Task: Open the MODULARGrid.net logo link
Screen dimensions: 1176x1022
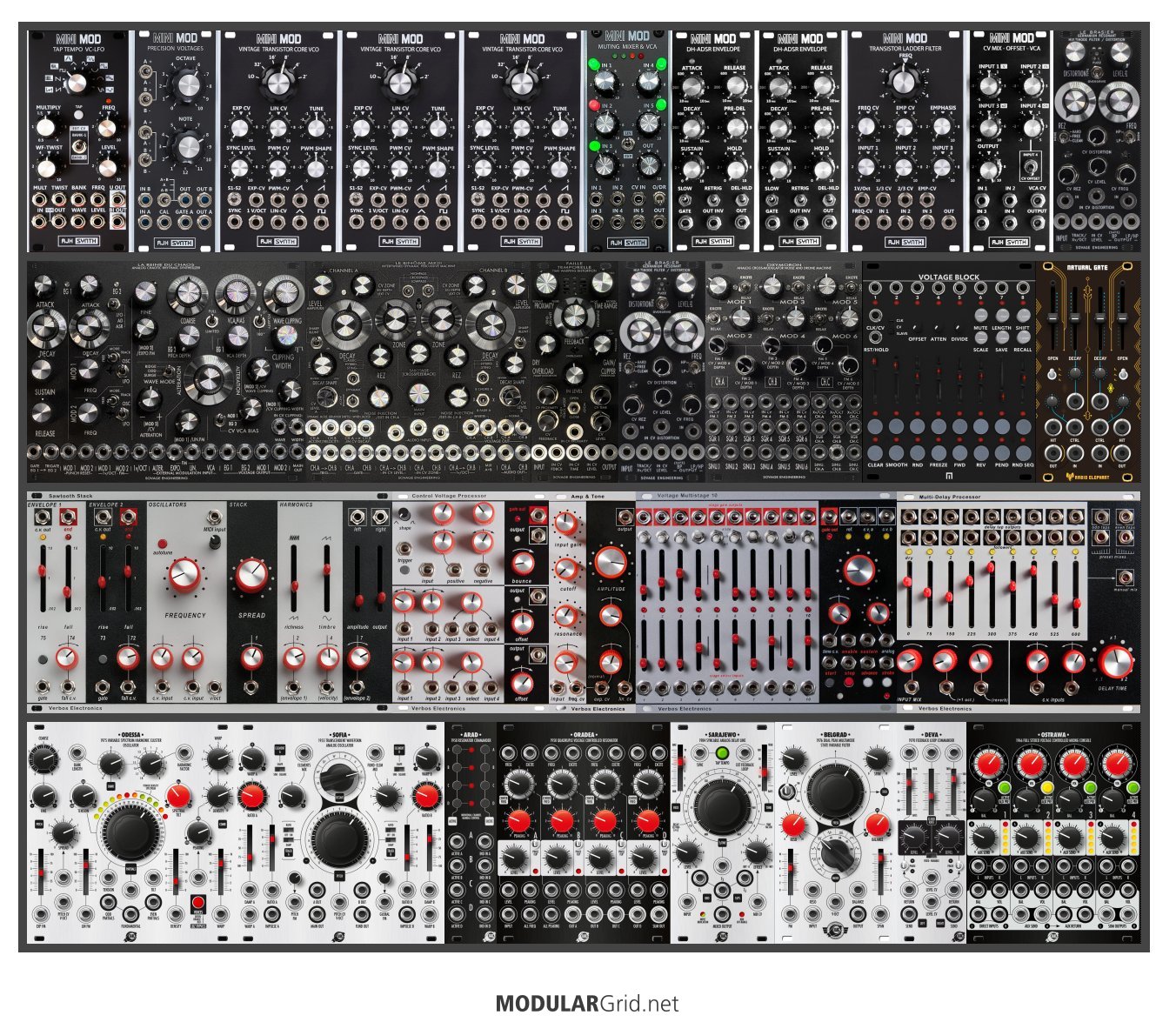Action: coord(587,1004)
